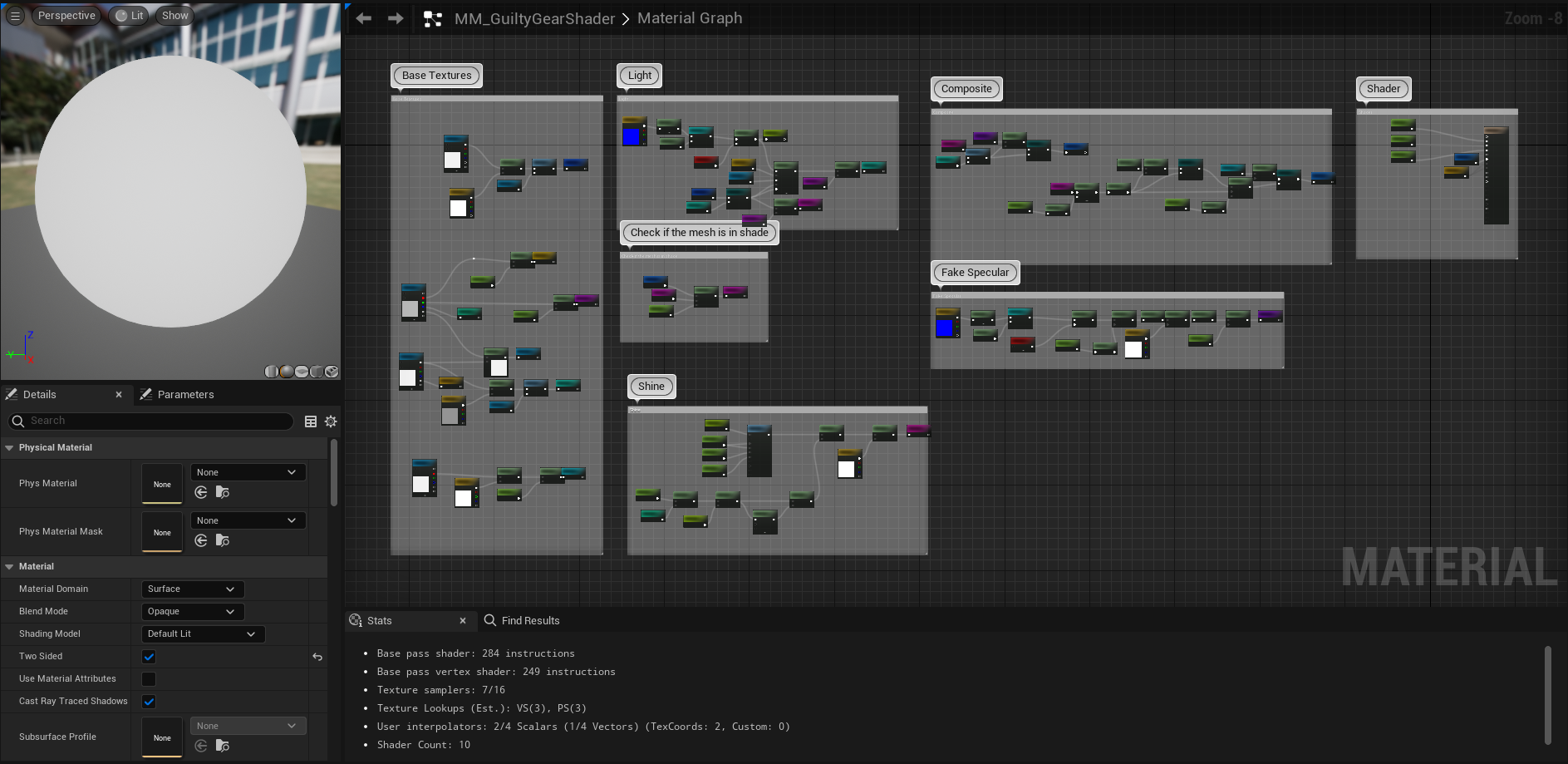Collapse the Physical Material section
The width and height of the screenshot is (1568, 764).
click(x=9, y=447)
